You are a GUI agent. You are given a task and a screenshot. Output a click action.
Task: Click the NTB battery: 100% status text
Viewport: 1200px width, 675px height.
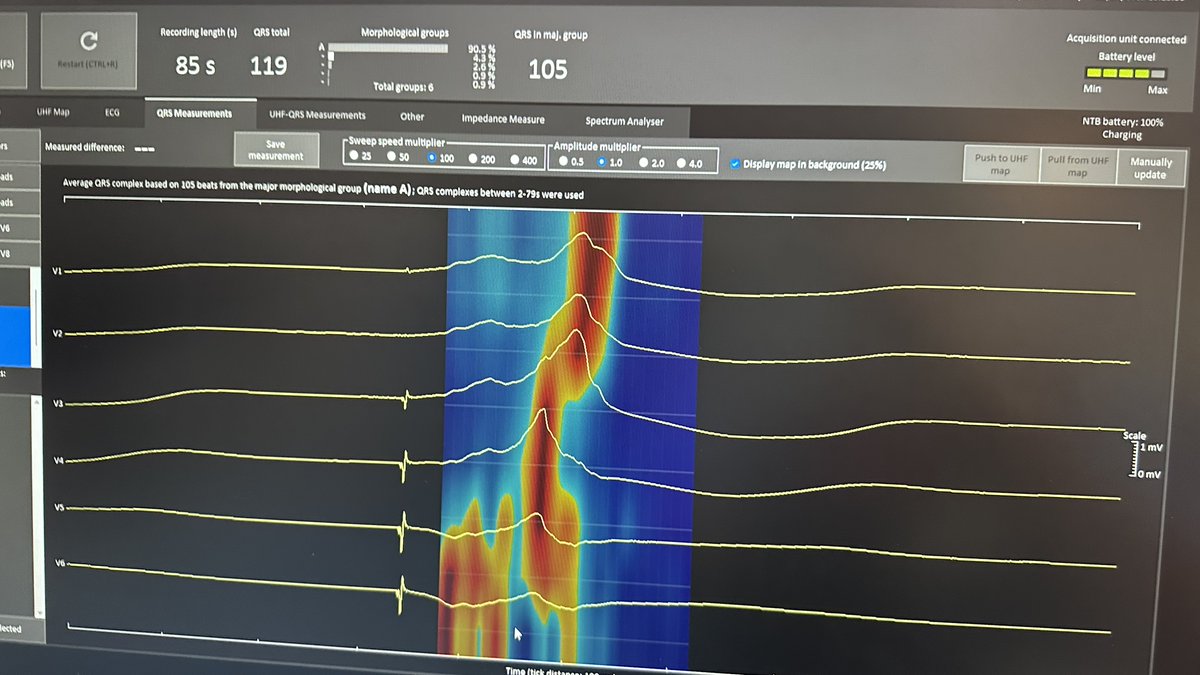[x=1123, y=122]
